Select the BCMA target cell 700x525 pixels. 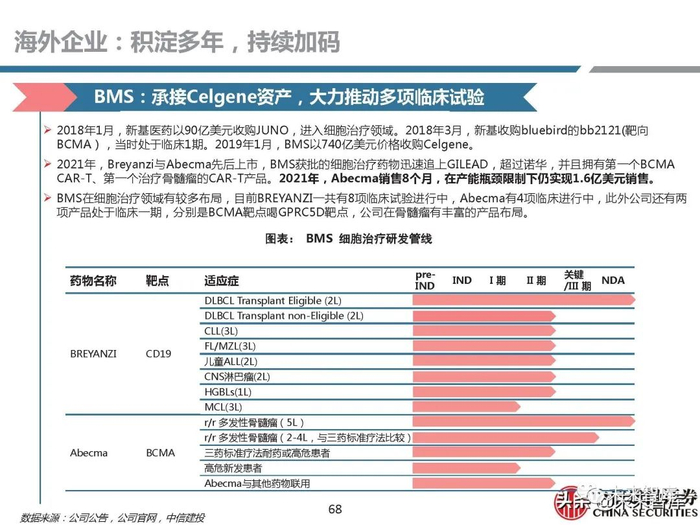160,453
